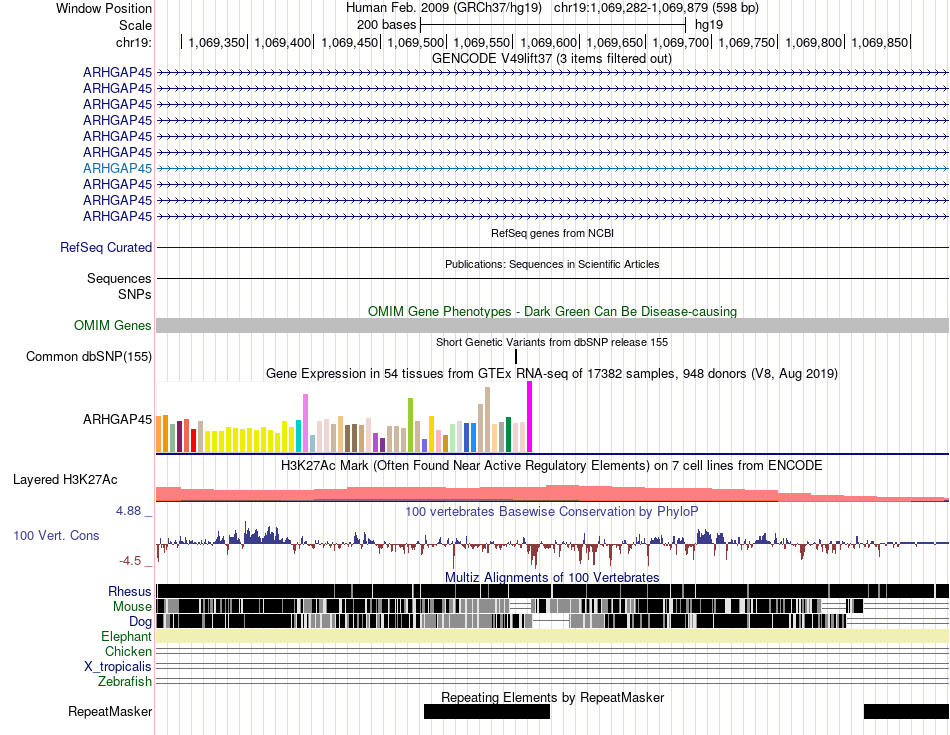
Task: Click the Zebrafish alignment label
Action: pyautogui.click(x=125, y=682)
